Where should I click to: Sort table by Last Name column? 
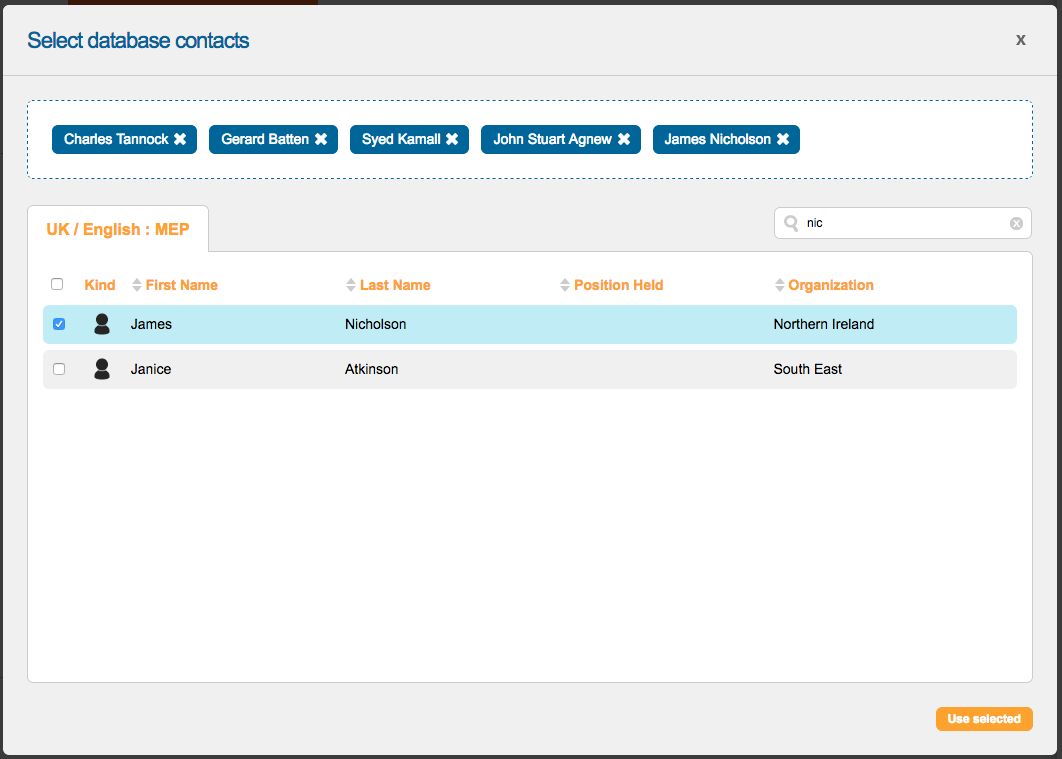pos(394,285)
